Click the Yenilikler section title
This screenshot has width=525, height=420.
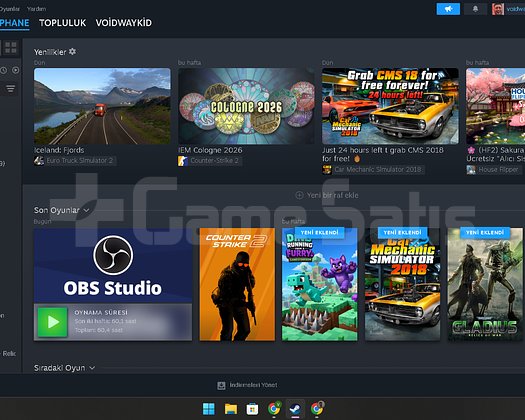click(x=50, y=52)
